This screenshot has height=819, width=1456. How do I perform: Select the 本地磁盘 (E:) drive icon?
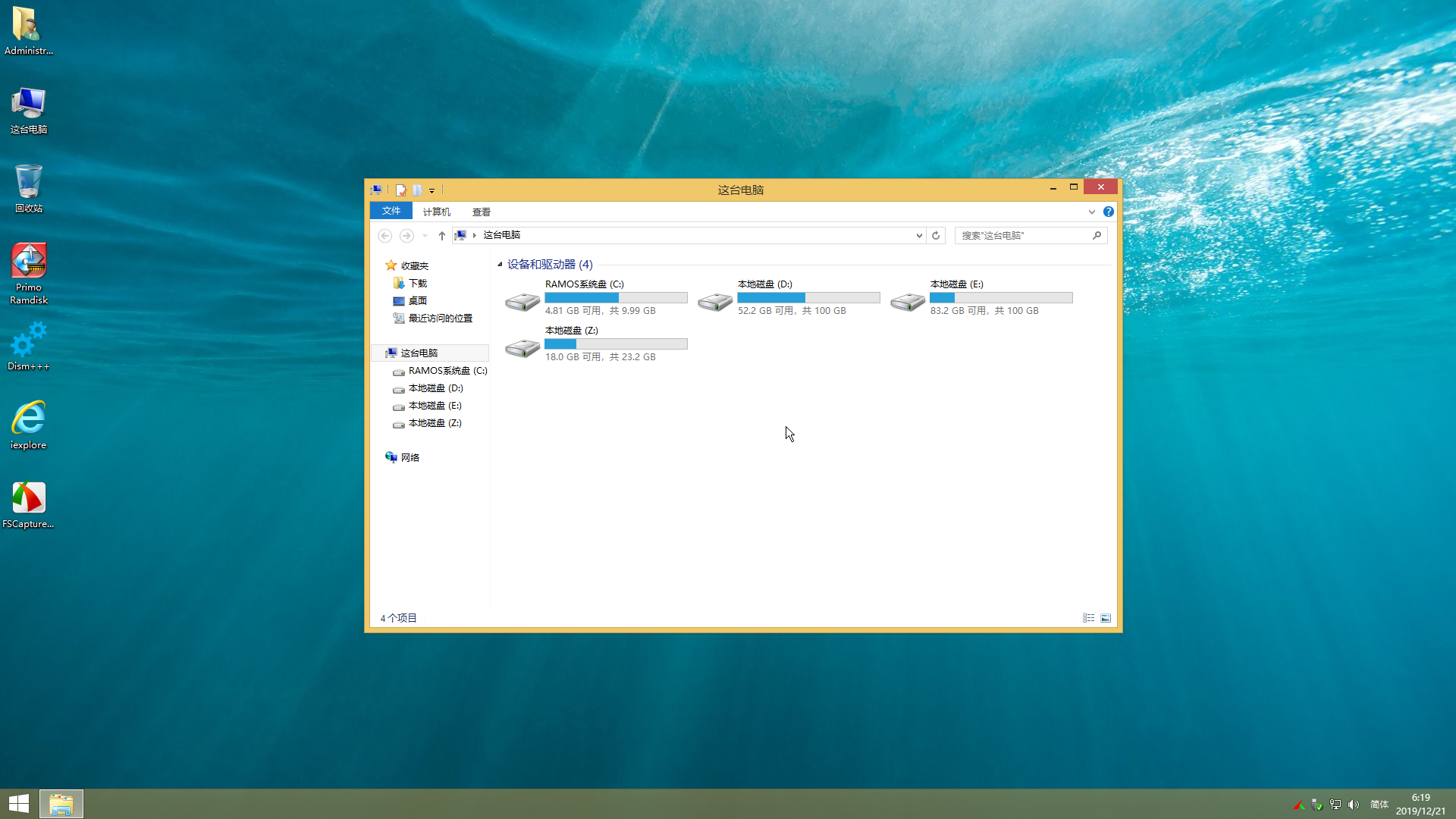[908, 301]
